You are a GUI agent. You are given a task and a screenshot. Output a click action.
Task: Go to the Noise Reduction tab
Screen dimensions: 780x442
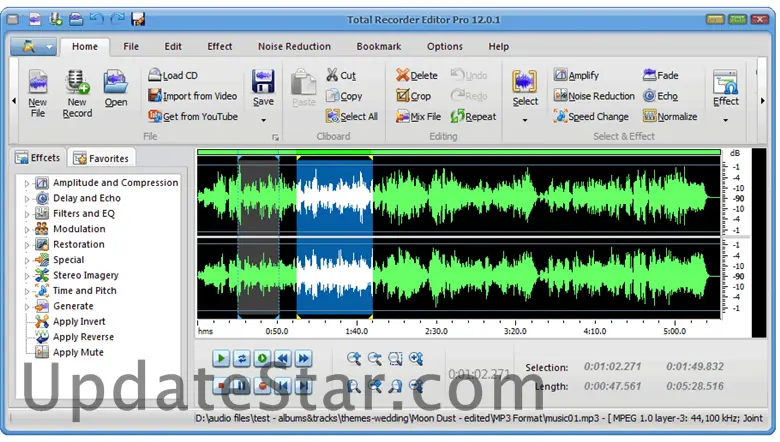[x=294, y=46]
